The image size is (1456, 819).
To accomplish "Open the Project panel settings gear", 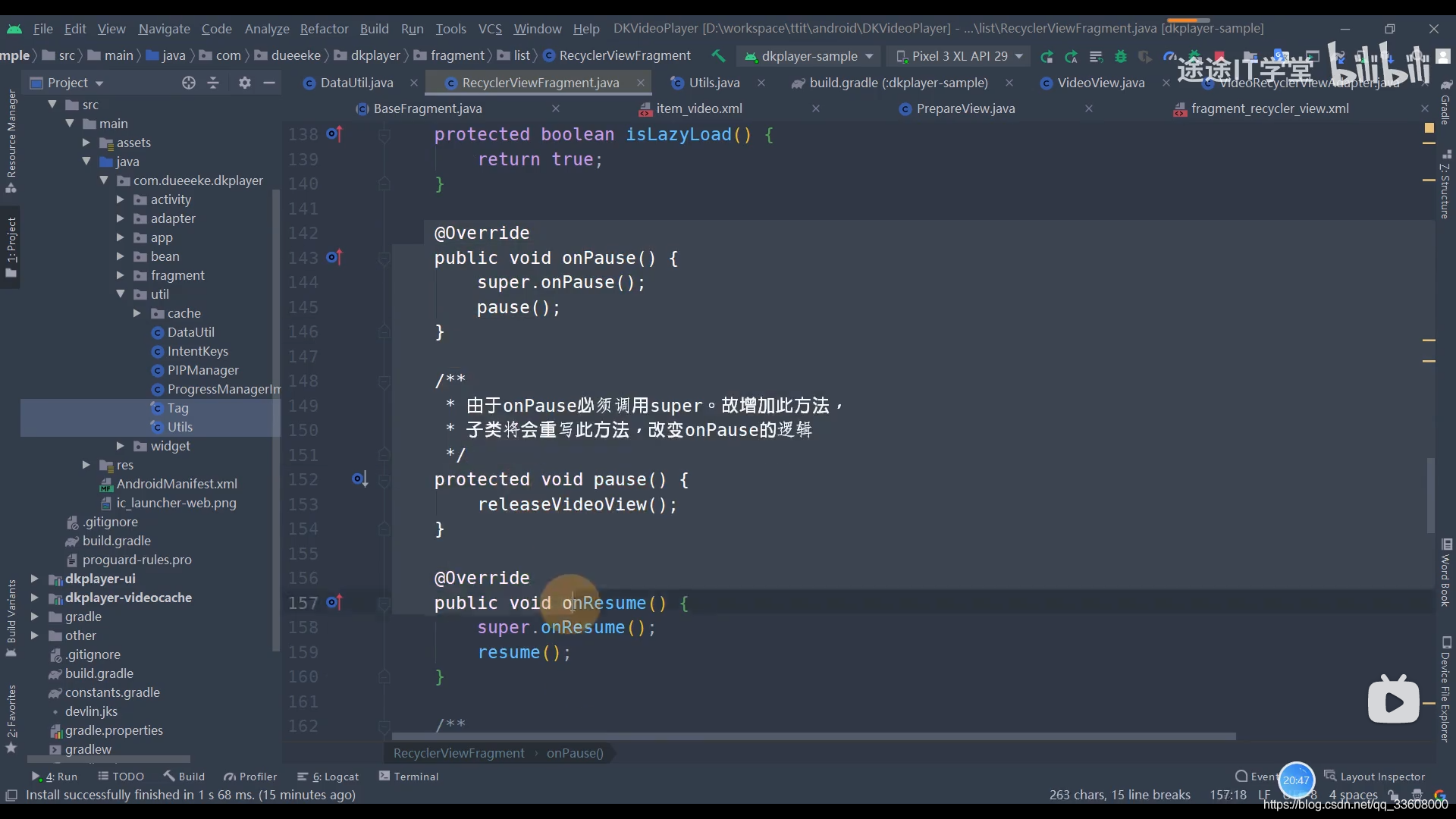I will click(x=244, y=83).
